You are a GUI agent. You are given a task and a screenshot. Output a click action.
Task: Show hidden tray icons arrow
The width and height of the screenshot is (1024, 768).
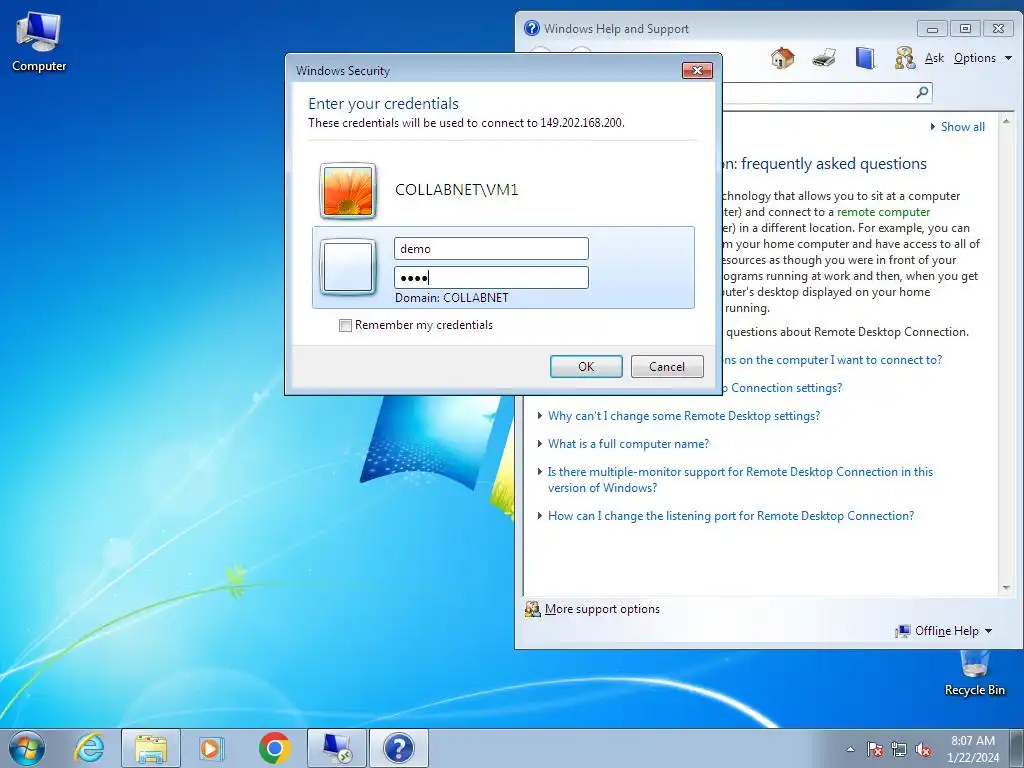(x=850, y=749)
